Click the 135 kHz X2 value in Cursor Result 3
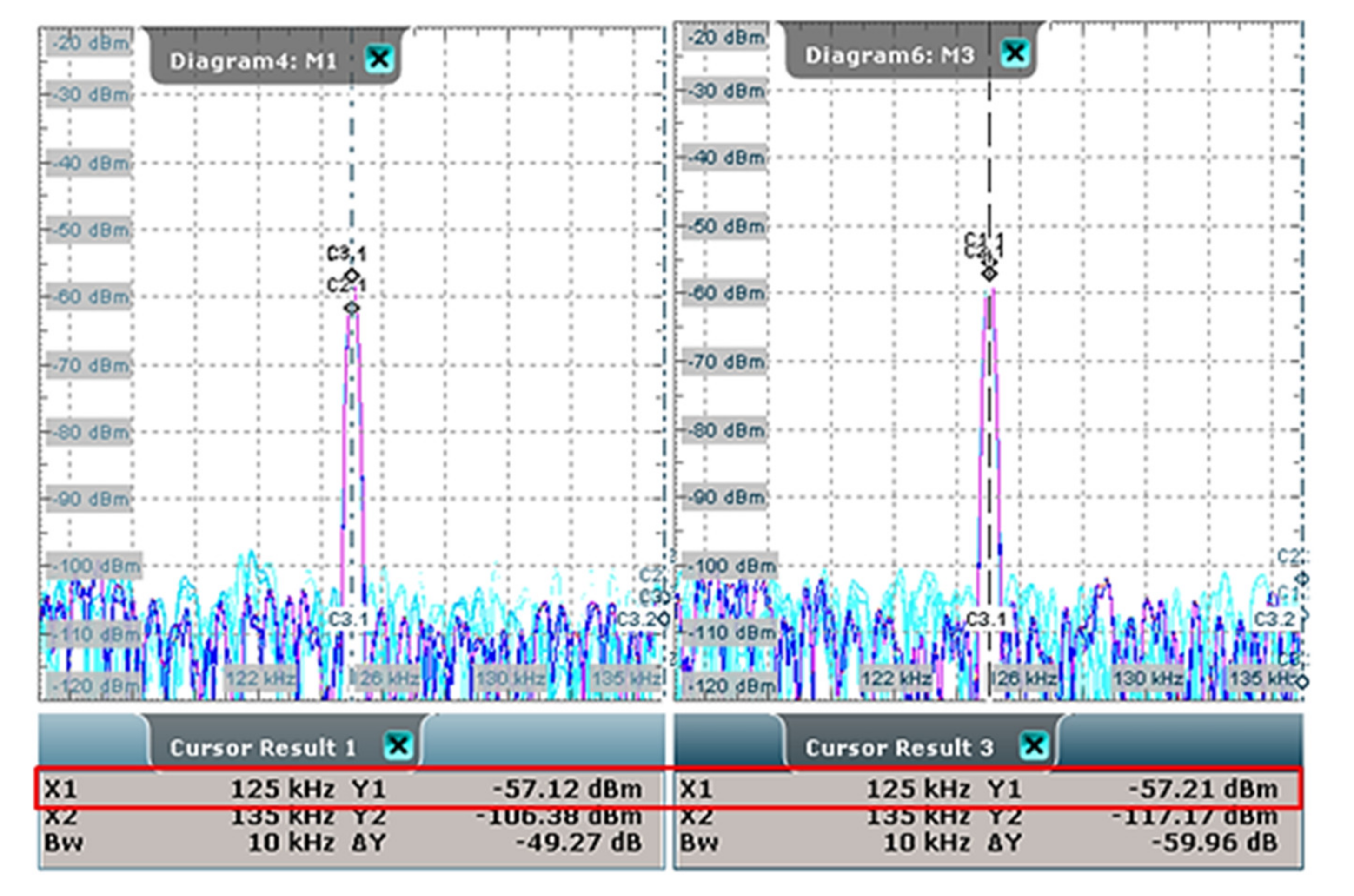Screen dimensions: 1354x896 (918, 817)
